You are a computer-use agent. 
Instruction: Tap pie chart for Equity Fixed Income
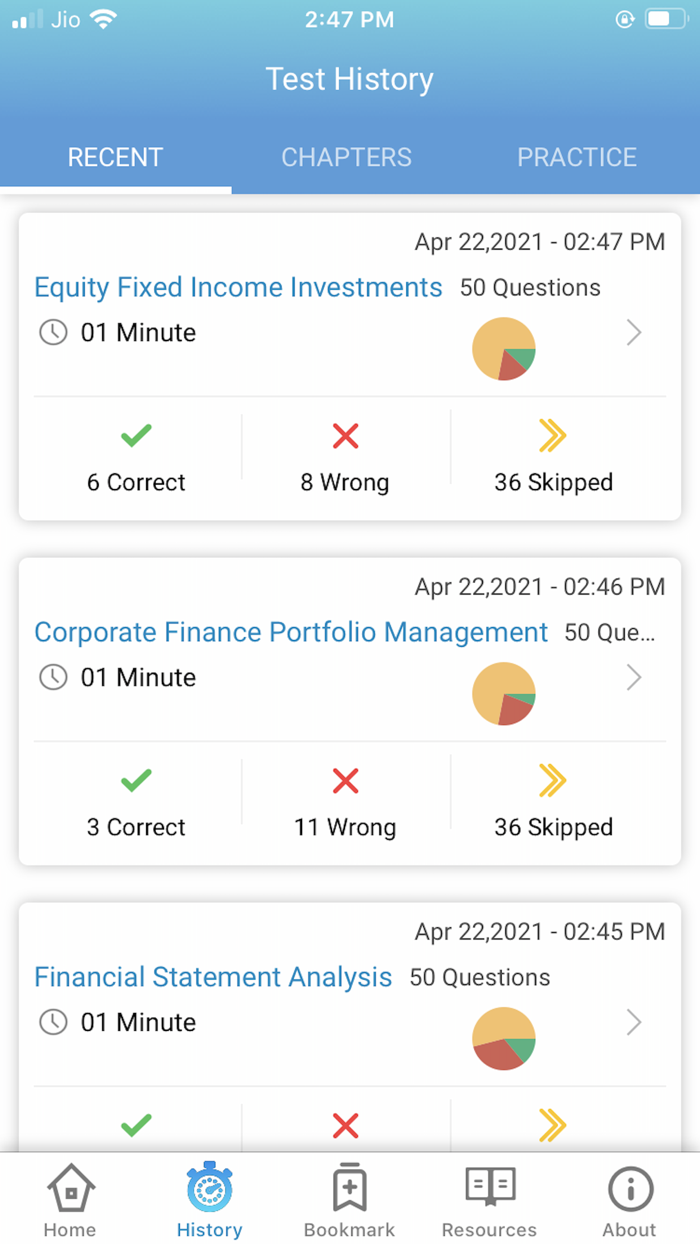point(504,349)
